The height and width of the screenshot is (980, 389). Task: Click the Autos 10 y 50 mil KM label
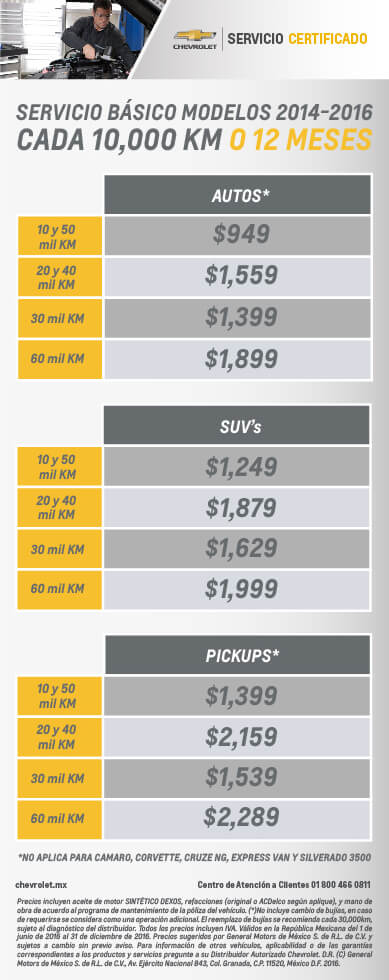60,236
